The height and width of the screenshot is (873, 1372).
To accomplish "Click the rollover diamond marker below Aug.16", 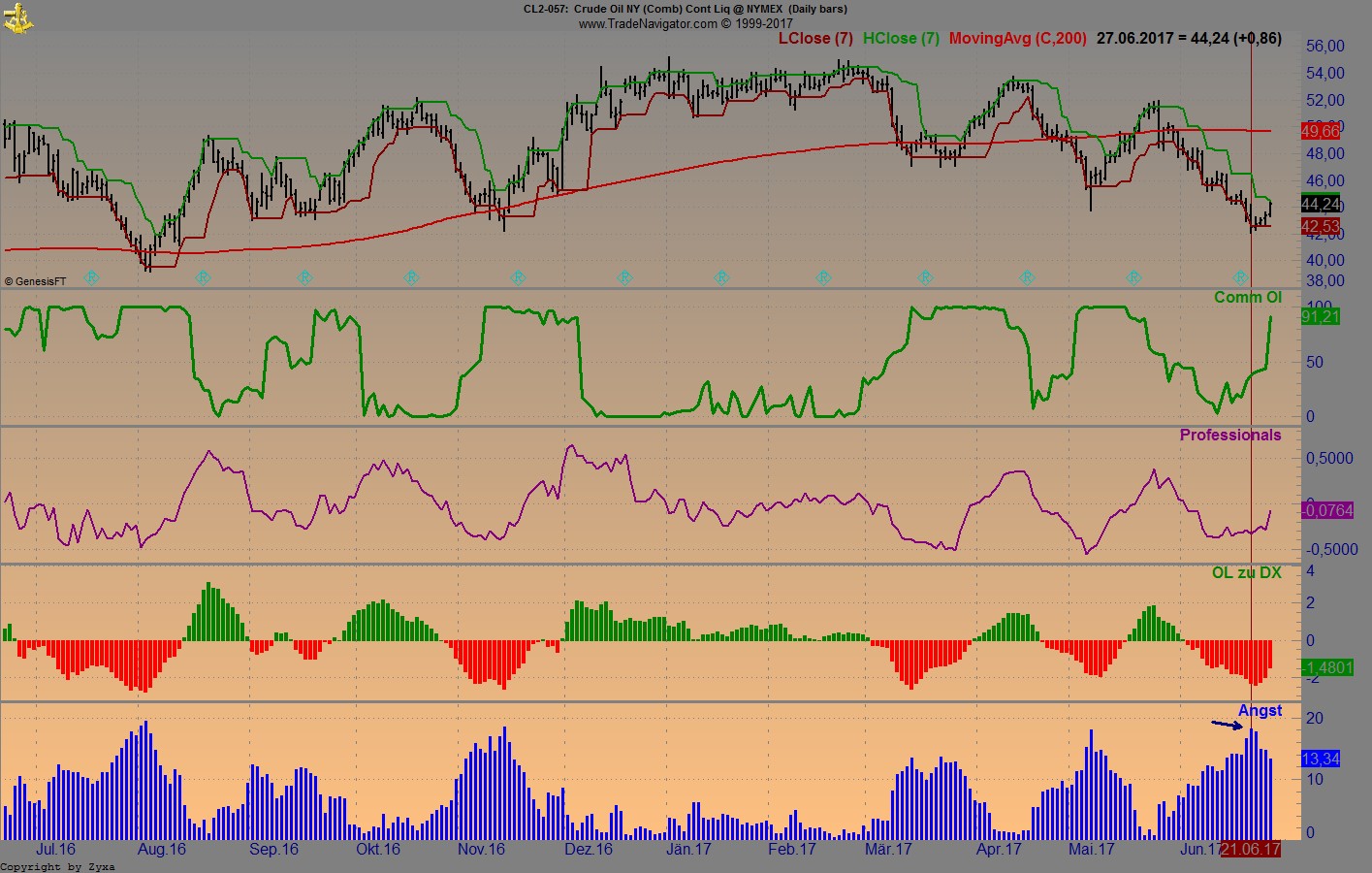I will pos(204,277).
